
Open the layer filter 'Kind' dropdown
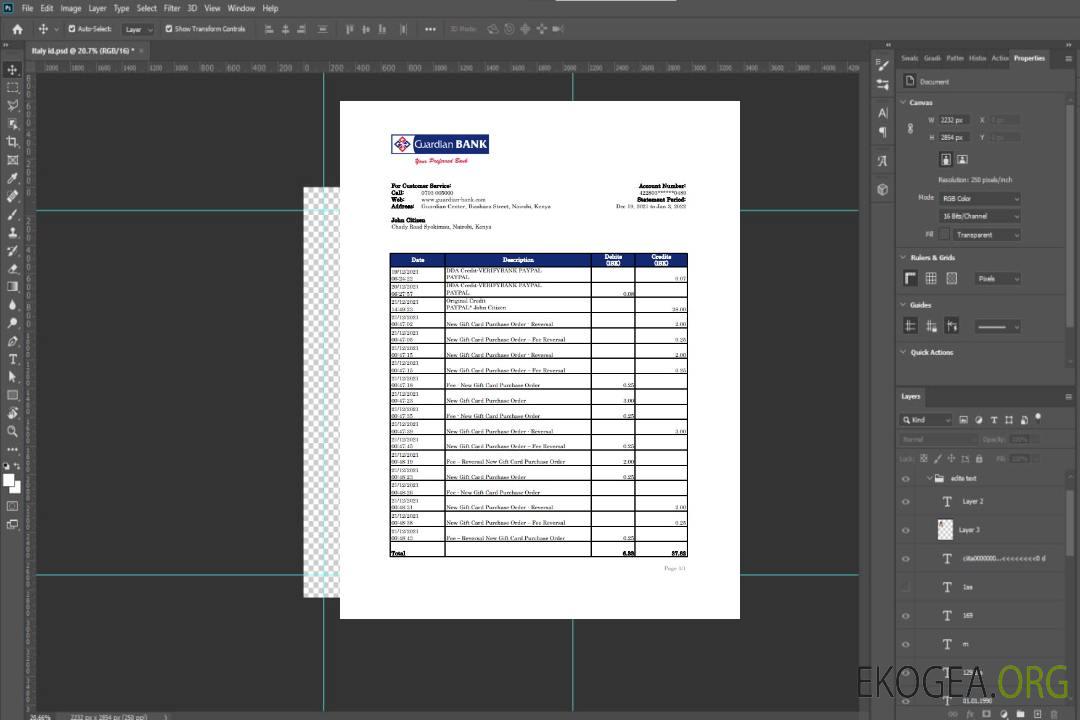click(x=926, y=420)
